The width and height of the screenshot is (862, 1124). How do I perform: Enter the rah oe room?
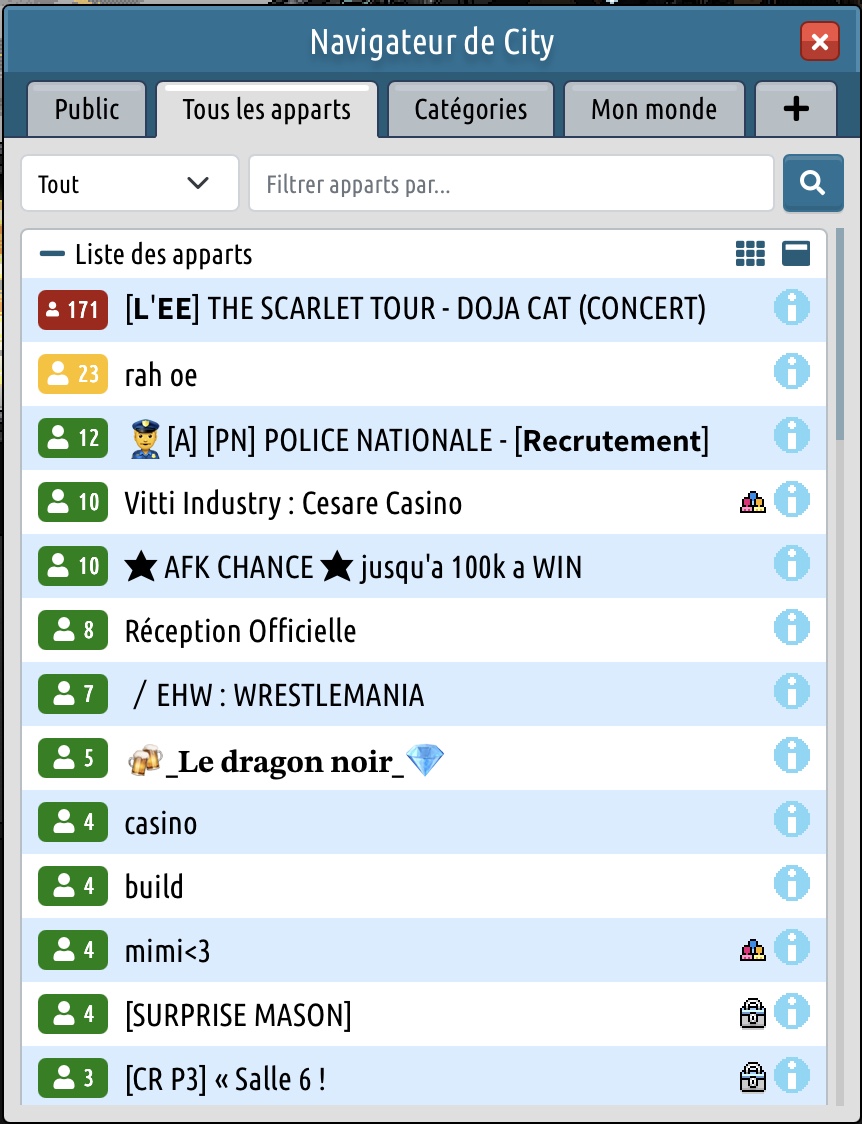[161, 375]
